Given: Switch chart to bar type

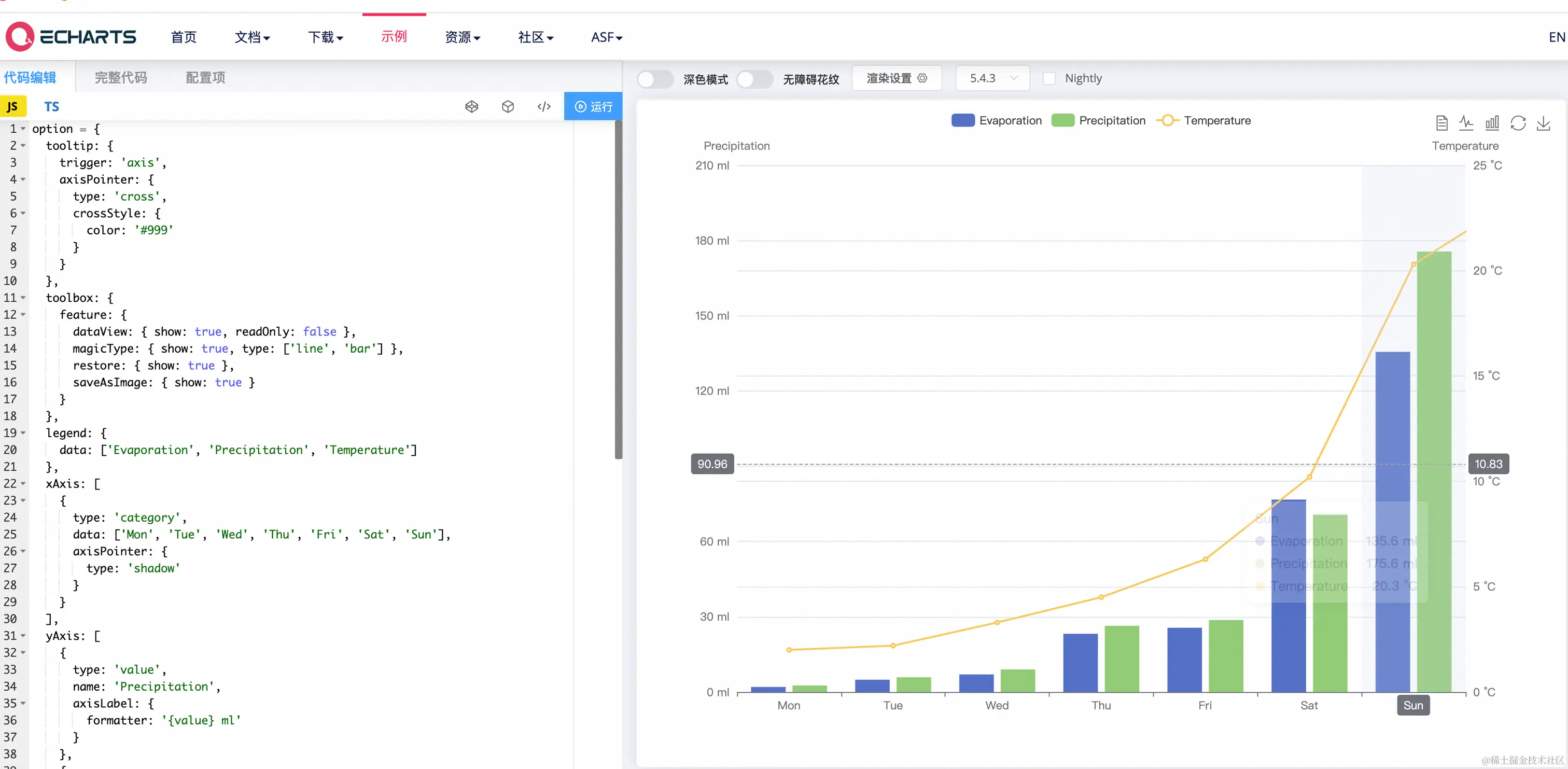Looking at the screenshot, I should click(1492, 123).
